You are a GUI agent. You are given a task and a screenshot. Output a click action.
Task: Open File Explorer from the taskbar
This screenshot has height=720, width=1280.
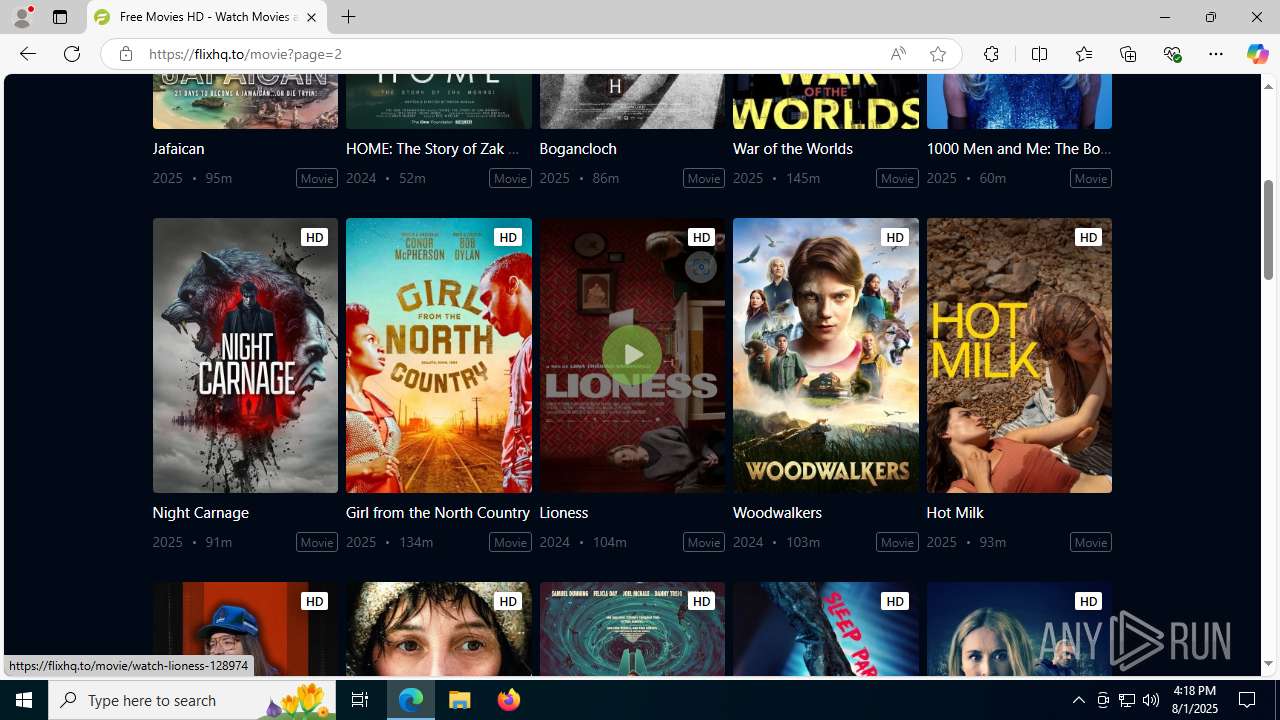460,700
